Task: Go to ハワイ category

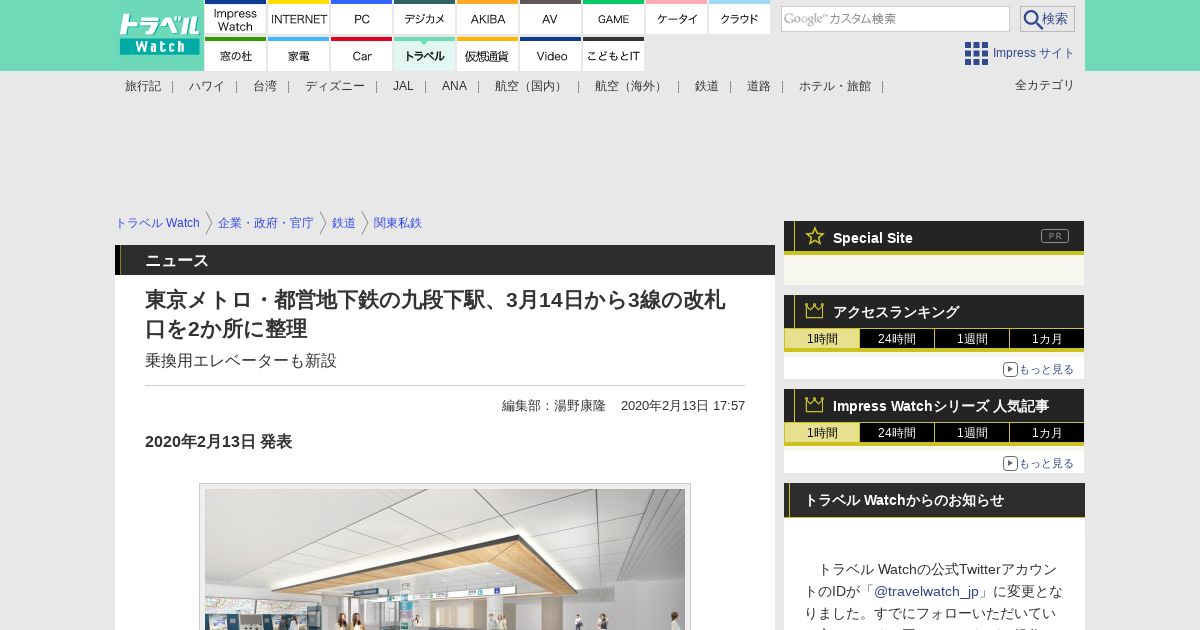Action: 207,86
